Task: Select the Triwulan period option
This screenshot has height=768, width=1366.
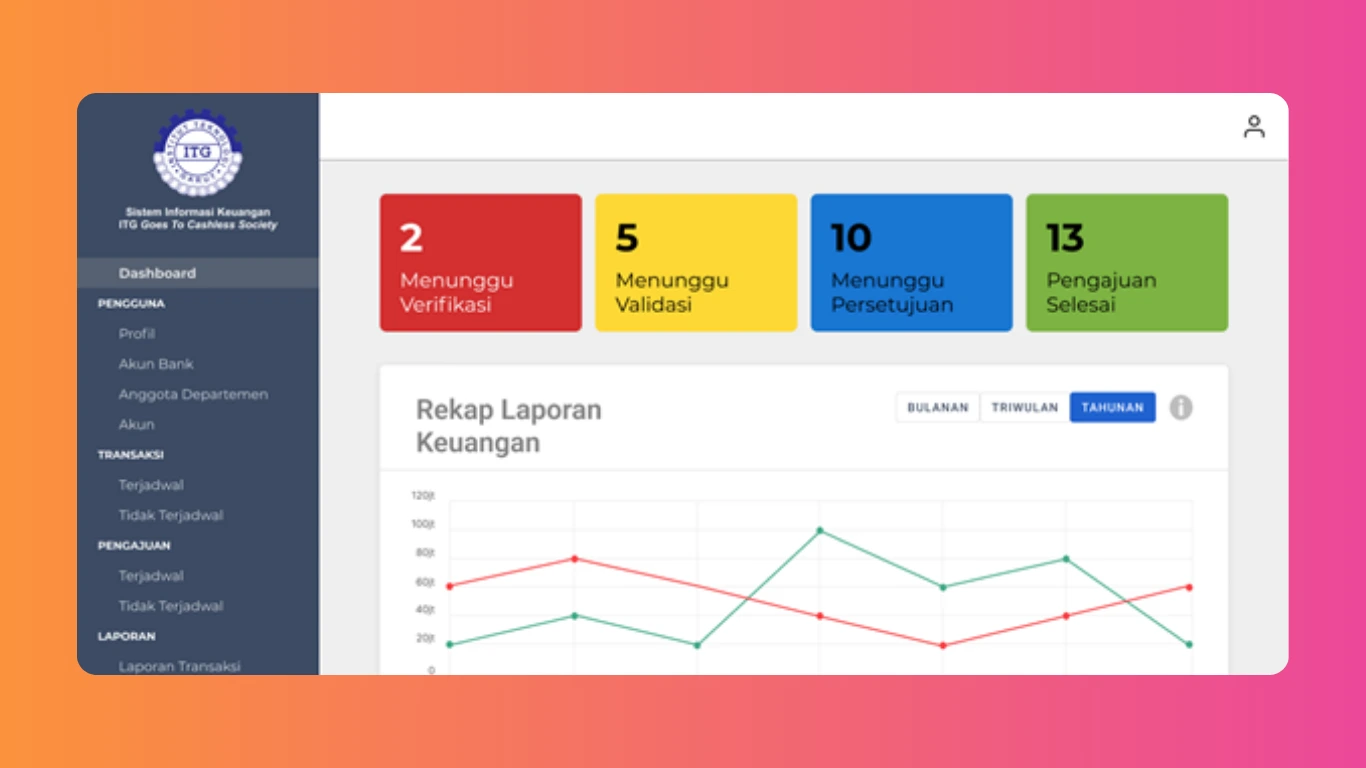Action: coord(1024,408)
